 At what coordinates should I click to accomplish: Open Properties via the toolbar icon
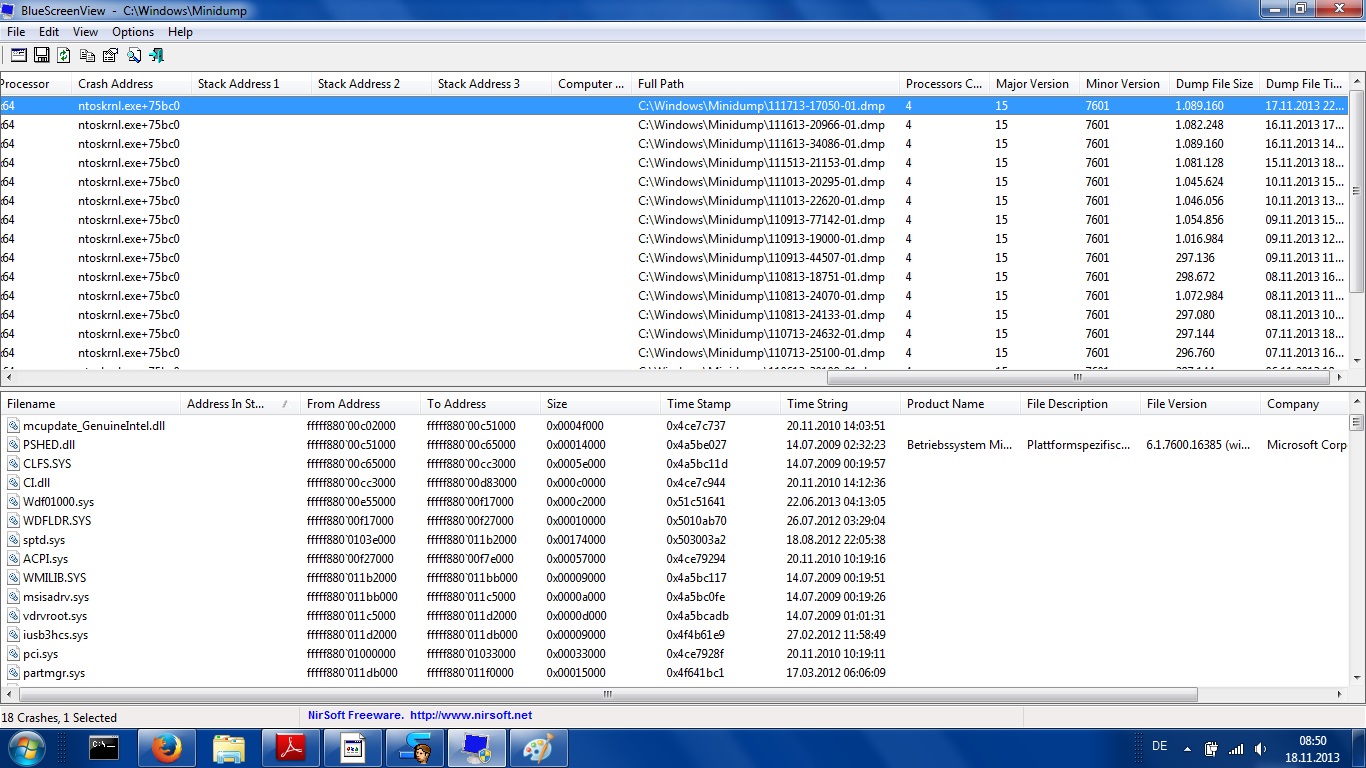click(x=110, y=55)
